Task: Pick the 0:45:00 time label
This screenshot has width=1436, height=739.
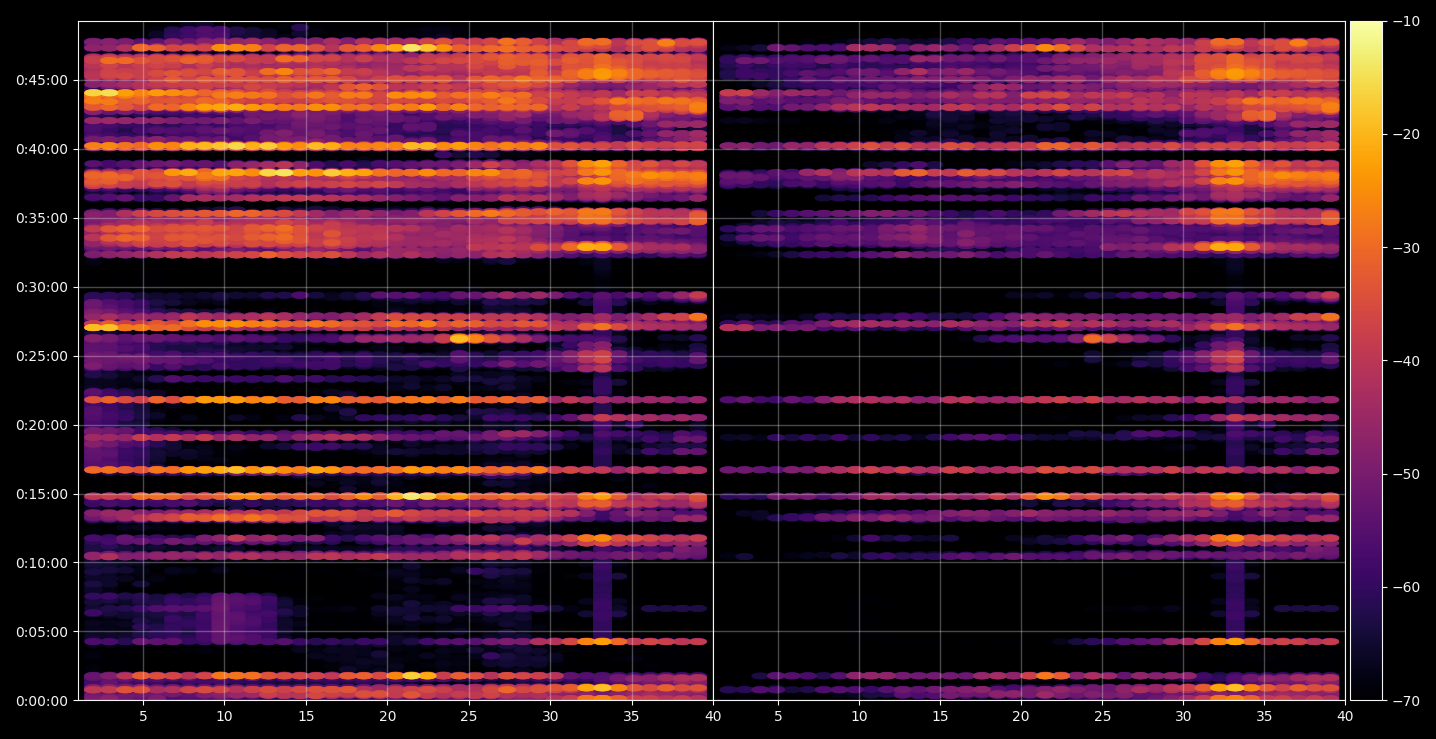Action: [x=42, y=80]
